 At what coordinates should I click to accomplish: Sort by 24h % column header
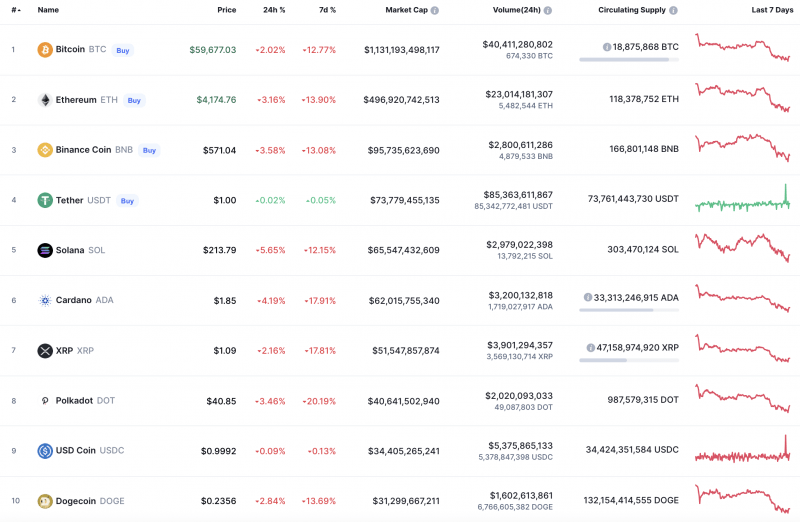click(x=274, y=10)
